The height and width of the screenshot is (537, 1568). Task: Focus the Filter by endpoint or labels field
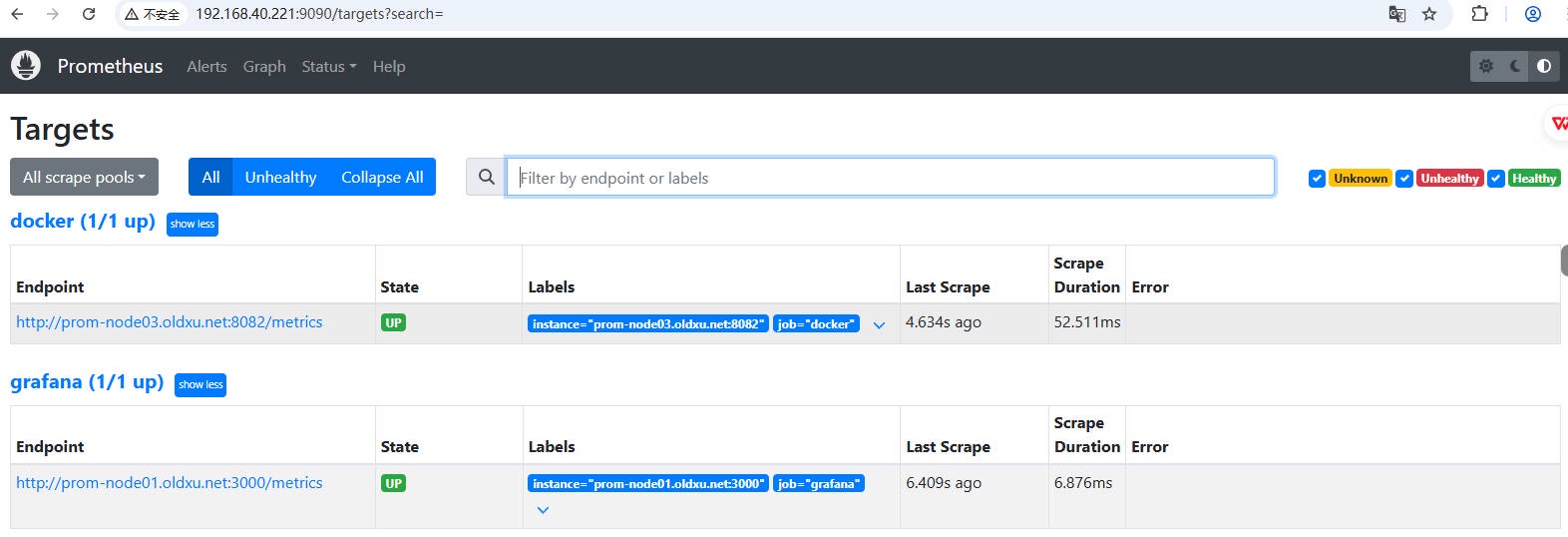tap(890, 178)
